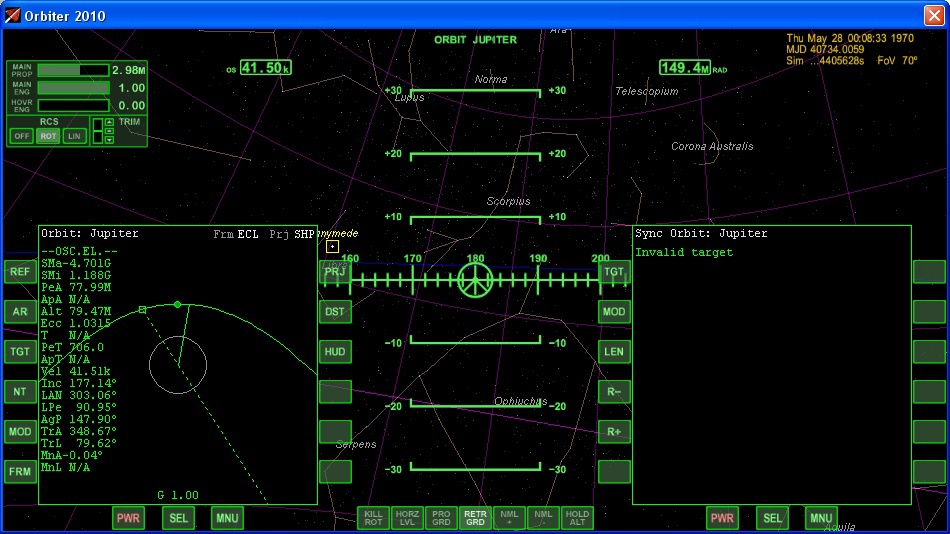
Task: Click the radius readout 149.4M
Action: [685, 67]
